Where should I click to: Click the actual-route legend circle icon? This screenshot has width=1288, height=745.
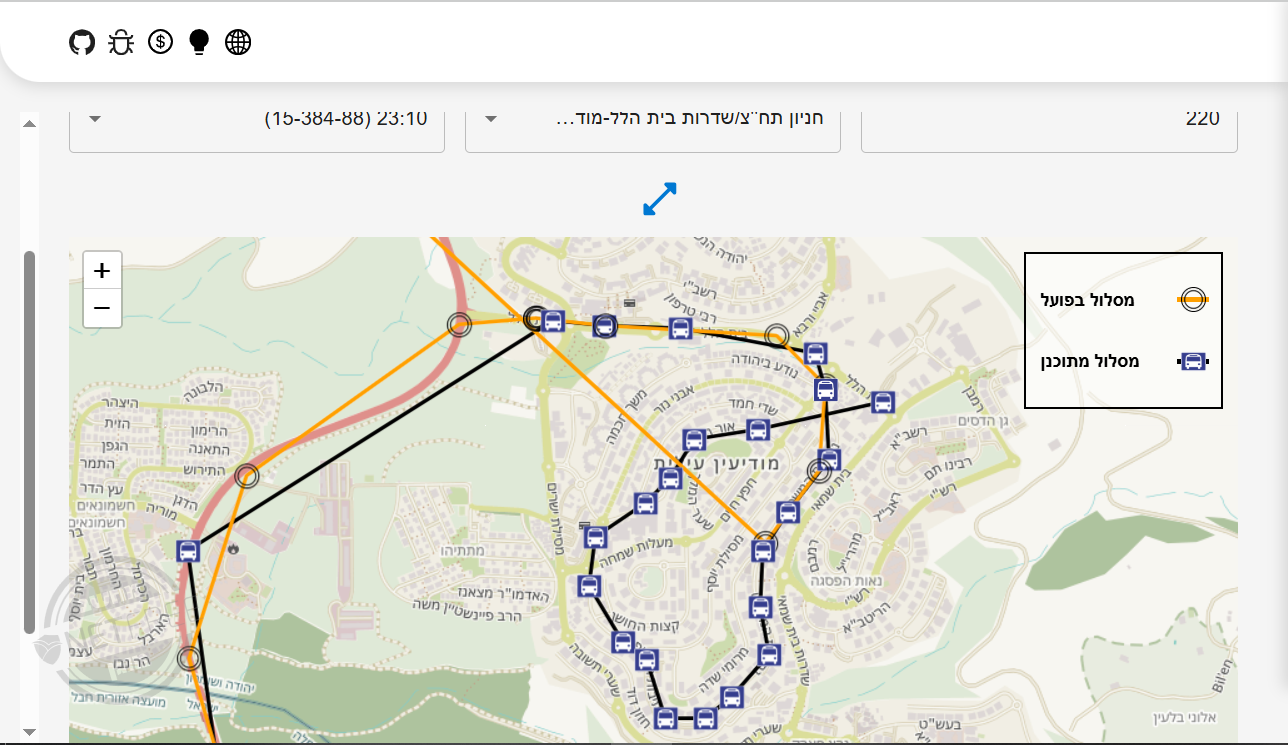pyautogui.click(x=1192, y=299)
